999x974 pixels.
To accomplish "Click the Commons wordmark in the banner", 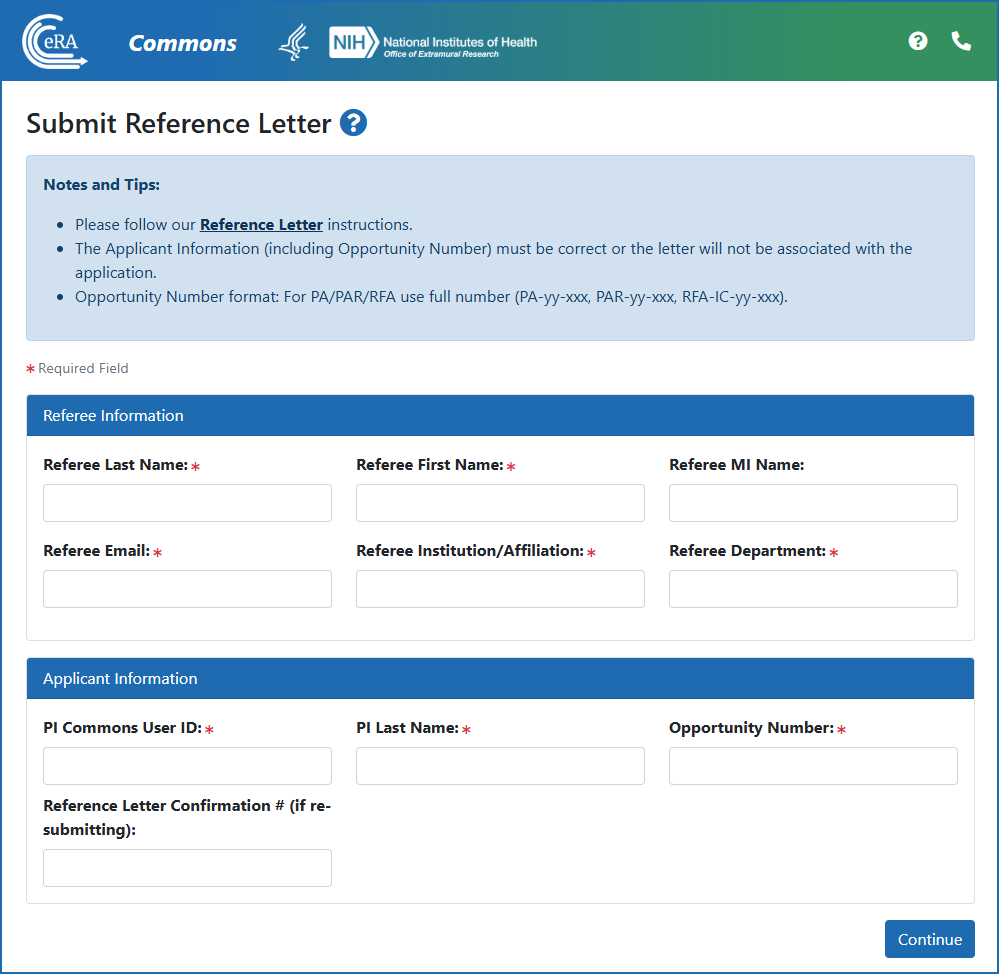I will coord(182,43).
